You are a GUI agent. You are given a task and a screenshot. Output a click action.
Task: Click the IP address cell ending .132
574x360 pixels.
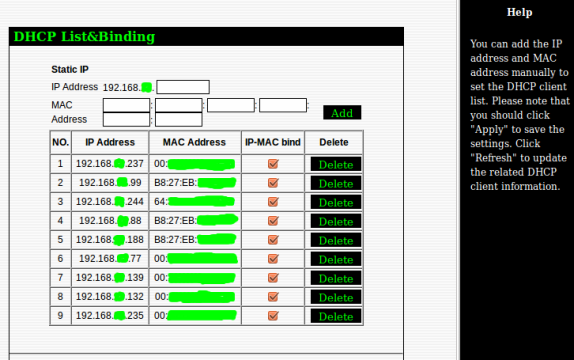pyautogui.click(x=110, y=297)
